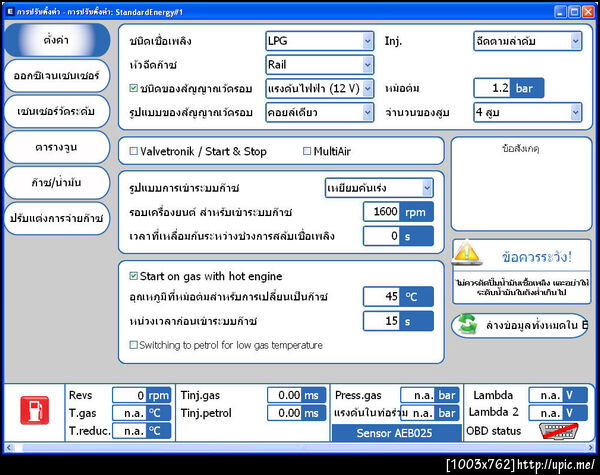
Task: Click the ล้างข้อมูลทั้งหมด reset button
Action: click(520, 325)
